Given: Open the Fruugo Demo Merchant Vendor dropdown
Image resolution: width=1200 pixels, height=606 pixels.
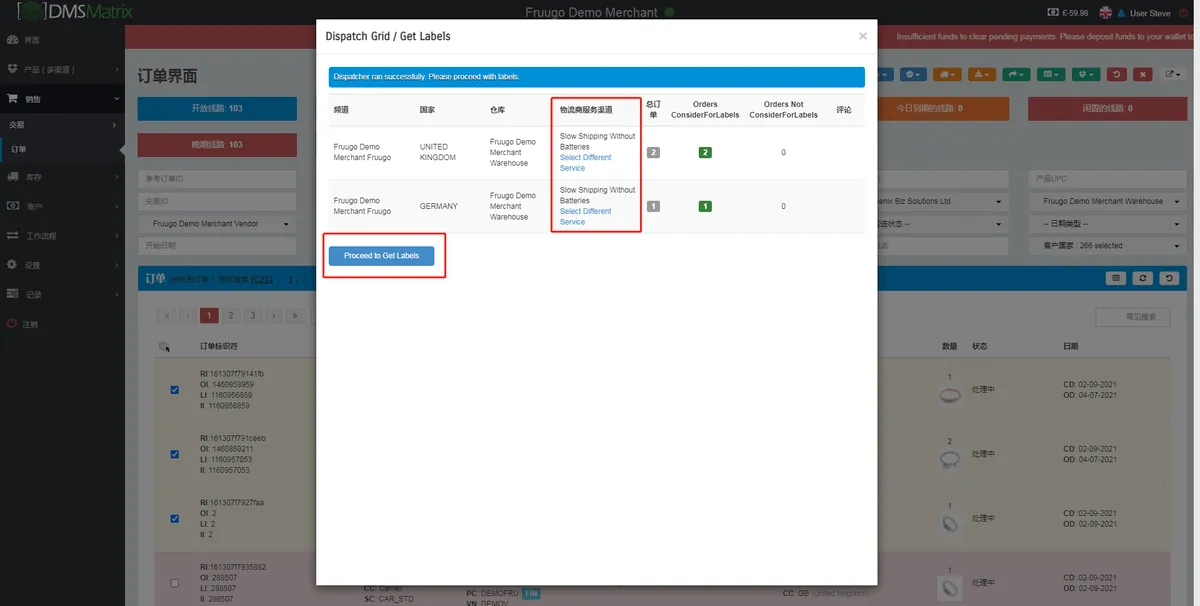Looking at the screenshot, I should point(217,224).
